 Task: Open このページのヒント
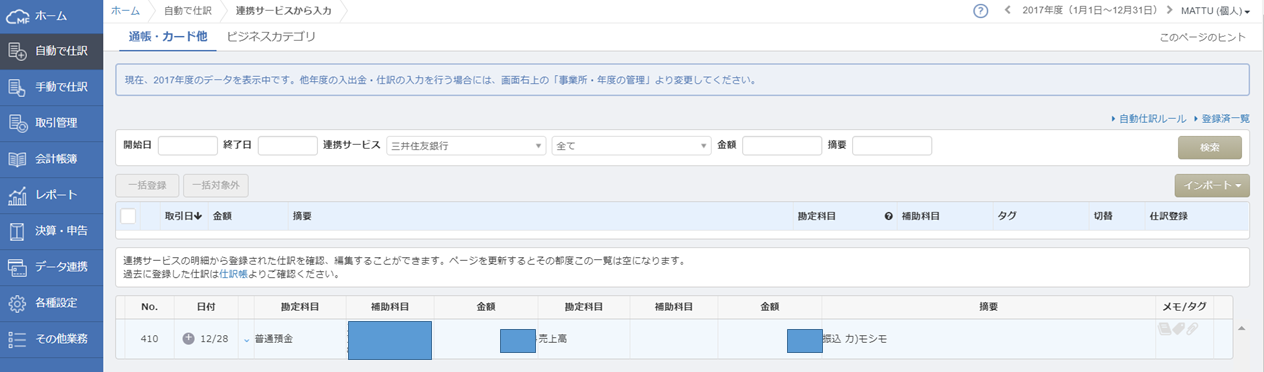[x=1202, y=38]
